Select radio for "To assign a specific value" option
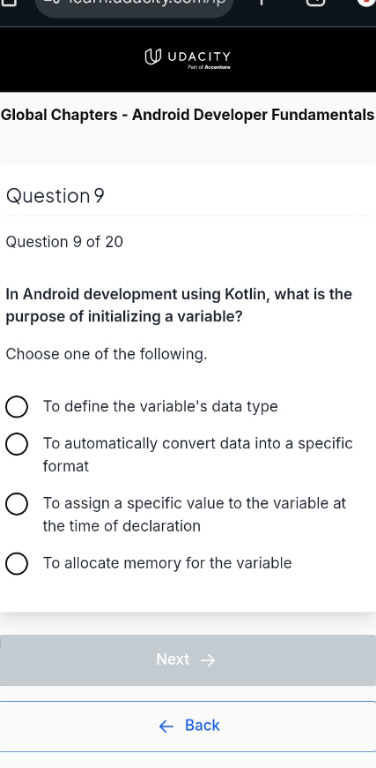 click(17, 504)
